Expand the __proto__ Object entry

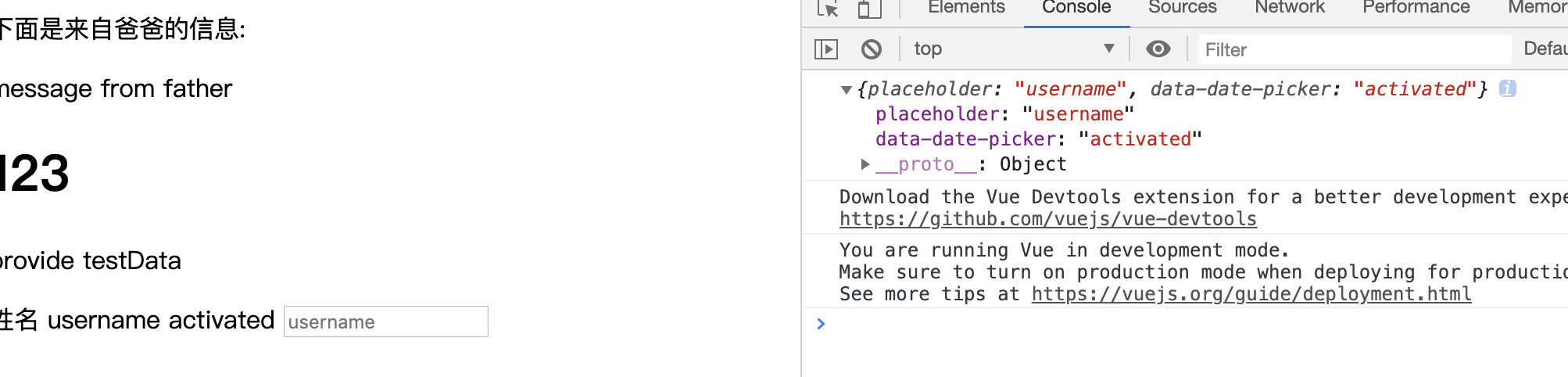pyautogui.click(x=865, y=164)
